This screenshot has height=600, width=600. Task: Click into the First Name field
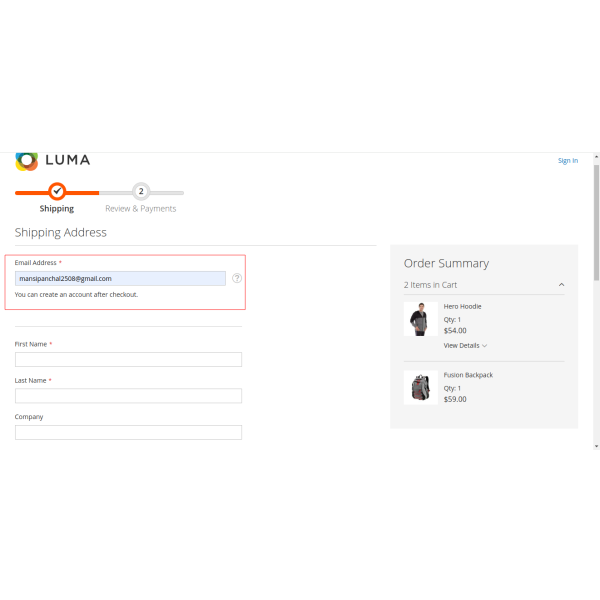128,359
